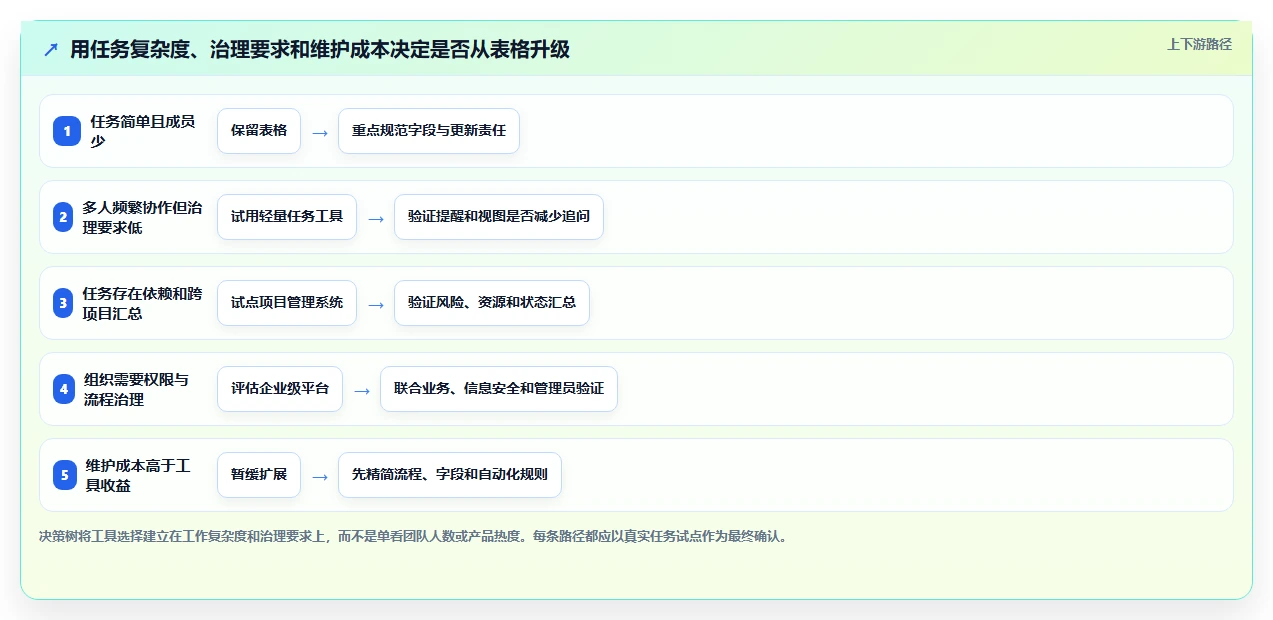1273x620 pixels.
Task: Click the 重点规范字段与更新责任 box
Action: pyautogui.click(x=429, y=131)
